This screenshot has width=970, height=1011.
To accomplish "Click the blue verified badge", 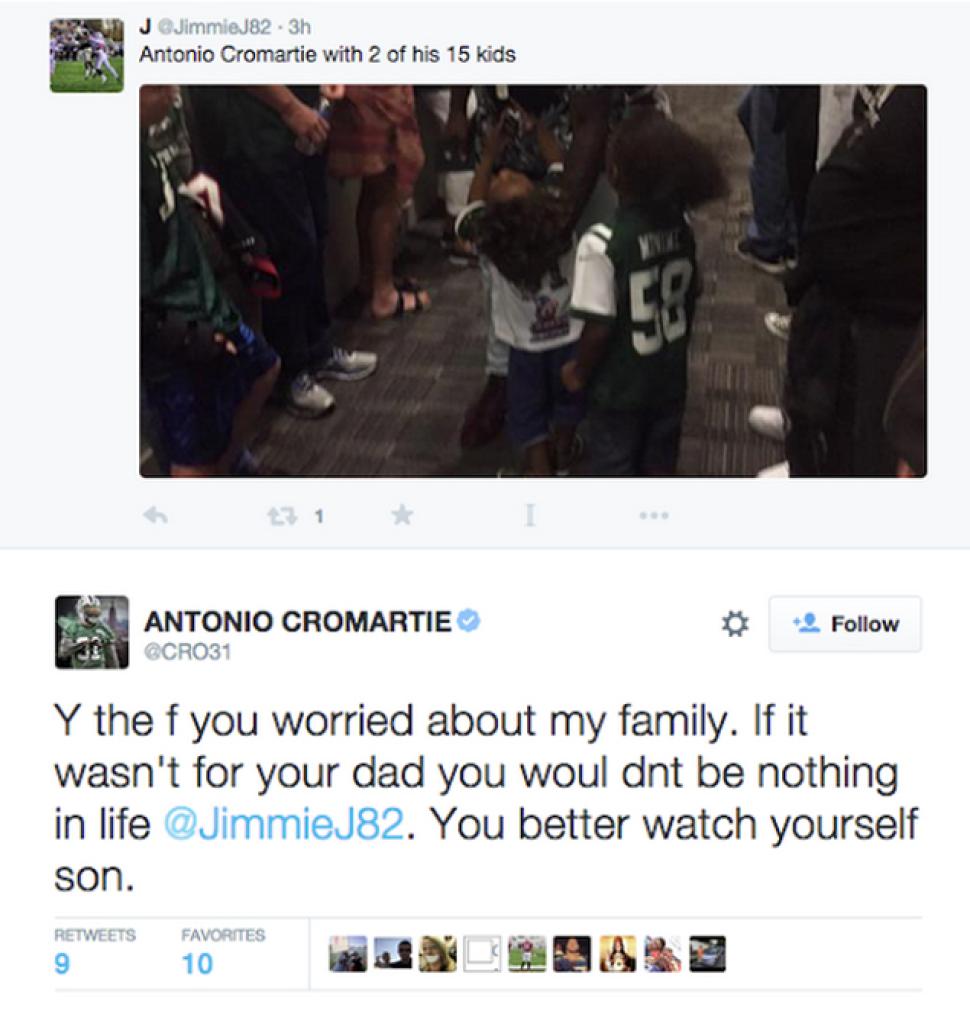I will pos(468,622).
